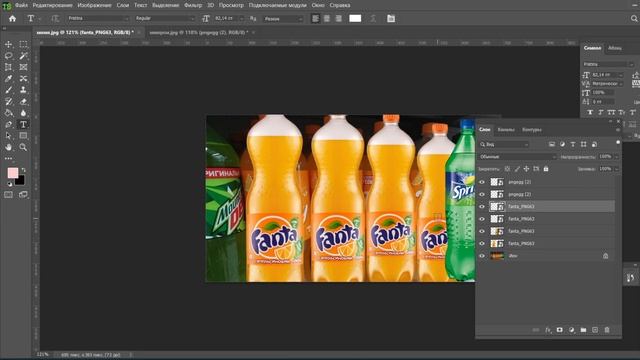The image size is (640, 360).
Task: Select the Clone Stamp tool
Action: point(23,90)
